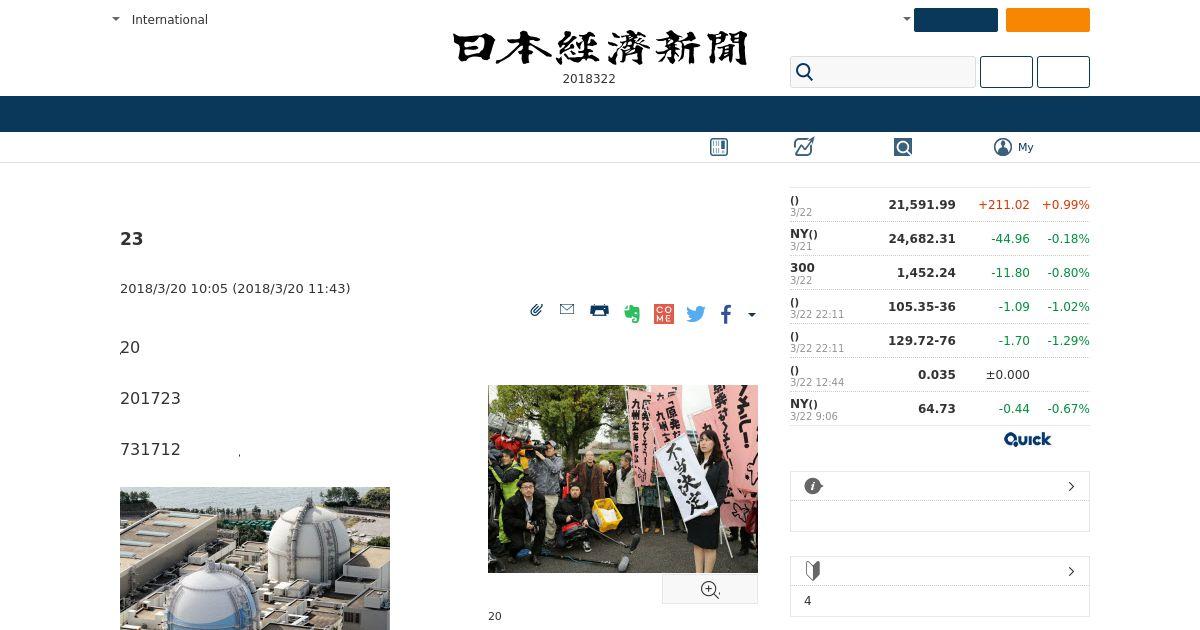Open the chart with arrow markets icon
Image resolution: width=1200 pixels, height=630 pixels.
804,147
